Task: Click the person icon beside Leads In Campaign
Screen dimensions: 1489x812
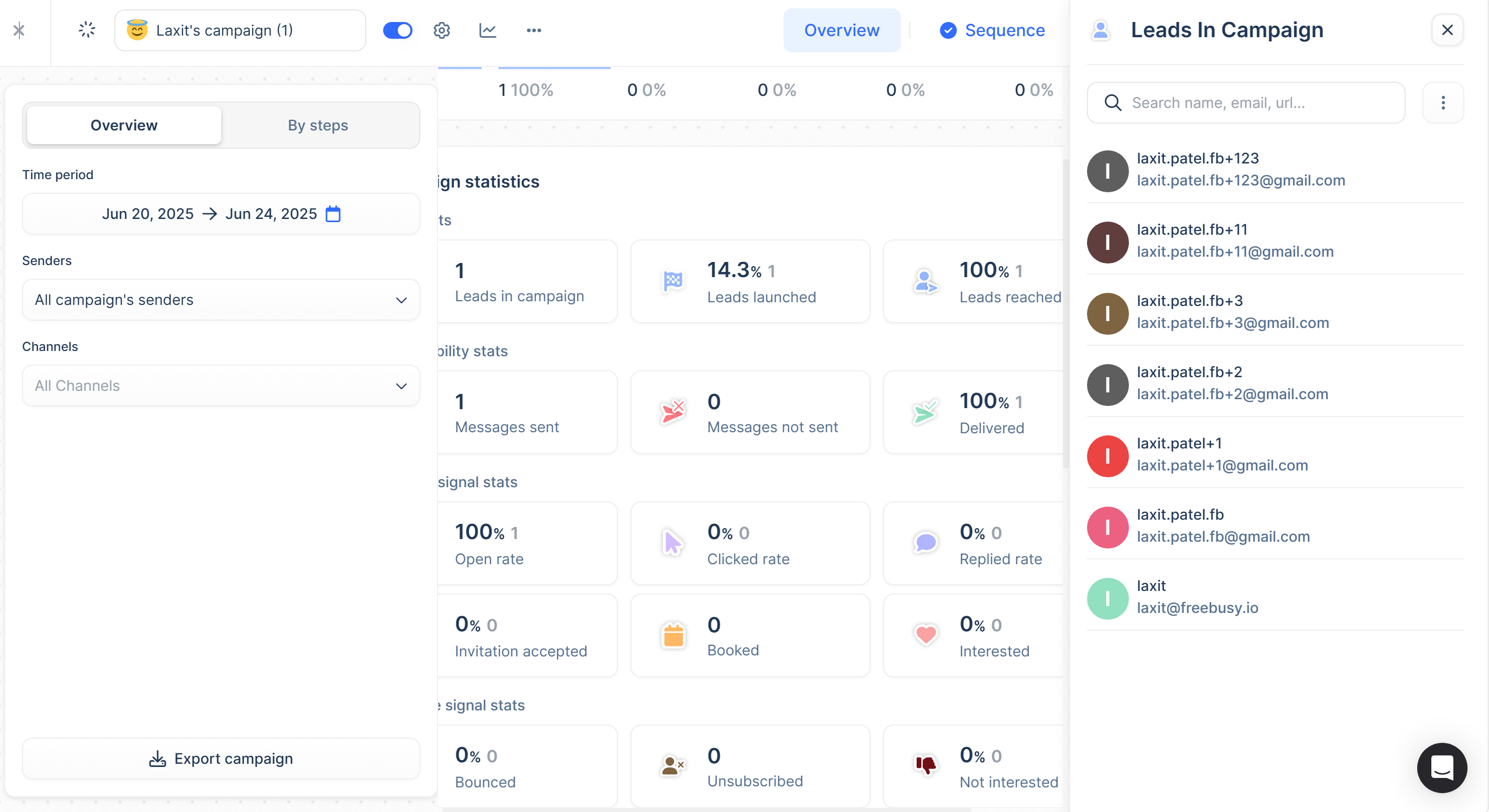Action: 1101,30
